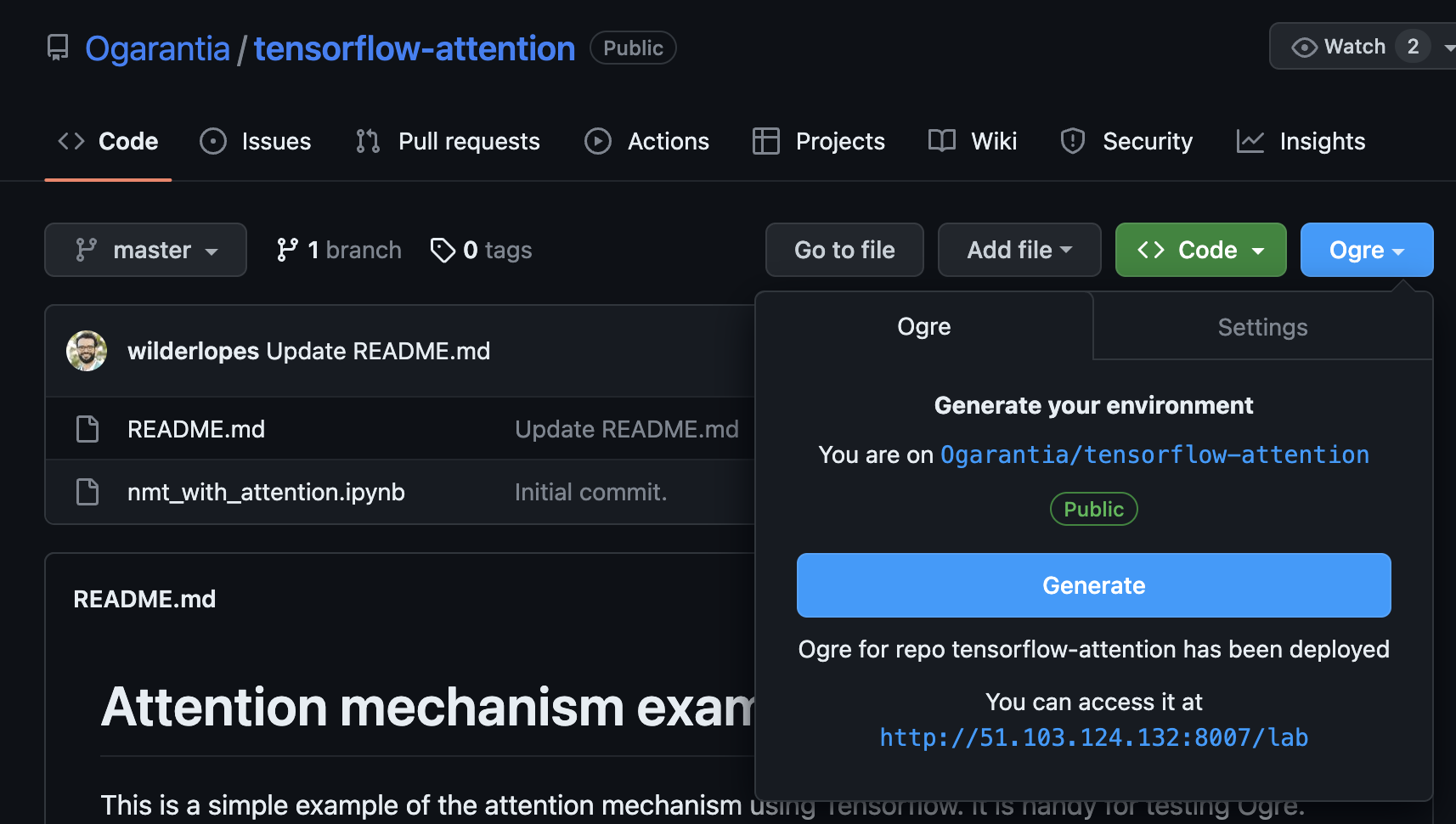Open the Security tab
This screenshot has width=1456, height=824.
[1126, 141]
